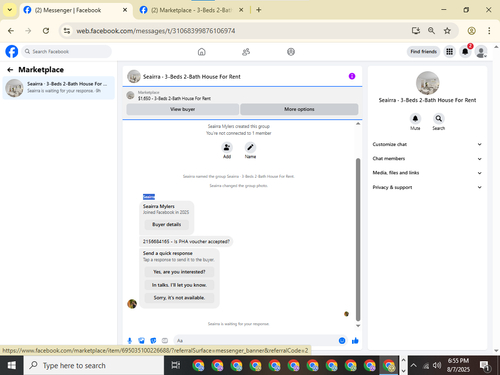Click the highlighted Seairra sender name
500x375 pixels.
point(149,197)
